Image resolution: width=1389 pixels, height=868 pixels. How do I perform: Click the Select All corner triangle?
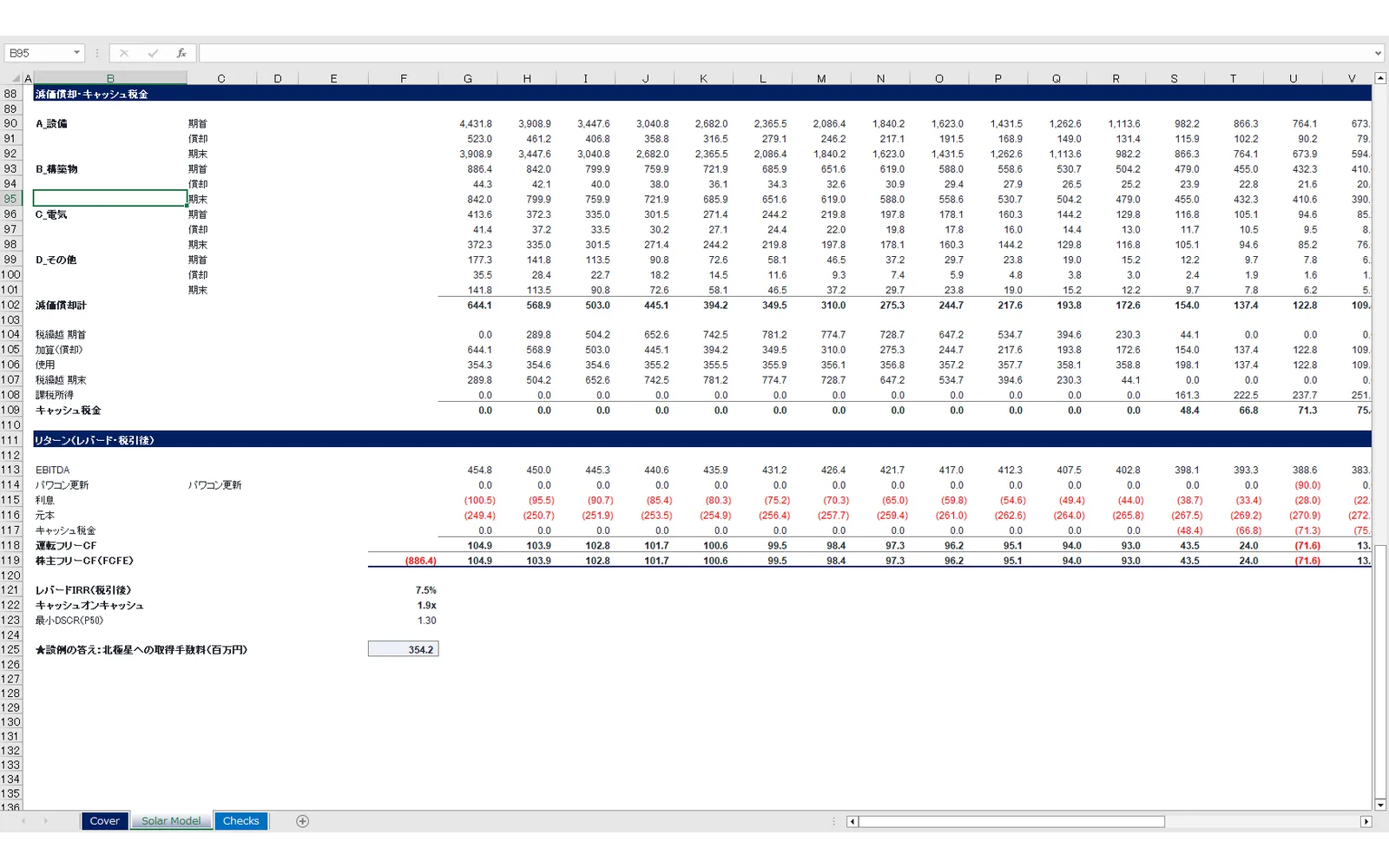pyautogui.click(x=16, y=78)
